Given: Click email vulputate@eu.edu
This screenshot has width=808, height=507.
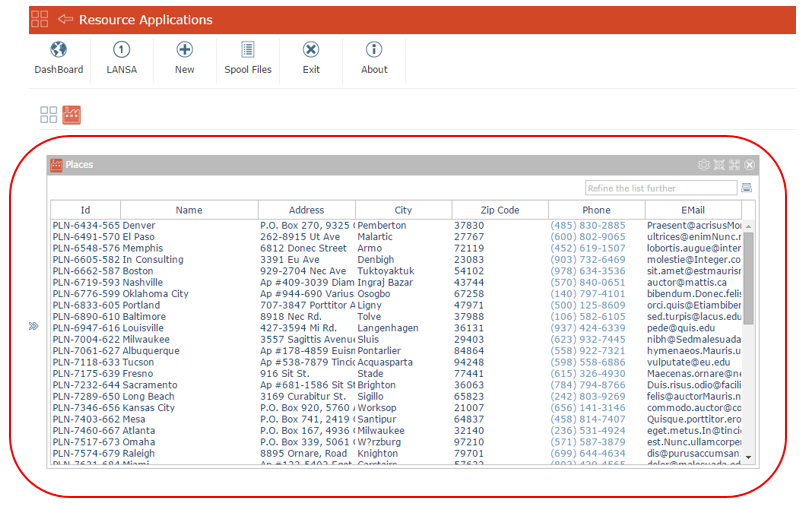Looking at the screenshot, I should coord(688,362).
